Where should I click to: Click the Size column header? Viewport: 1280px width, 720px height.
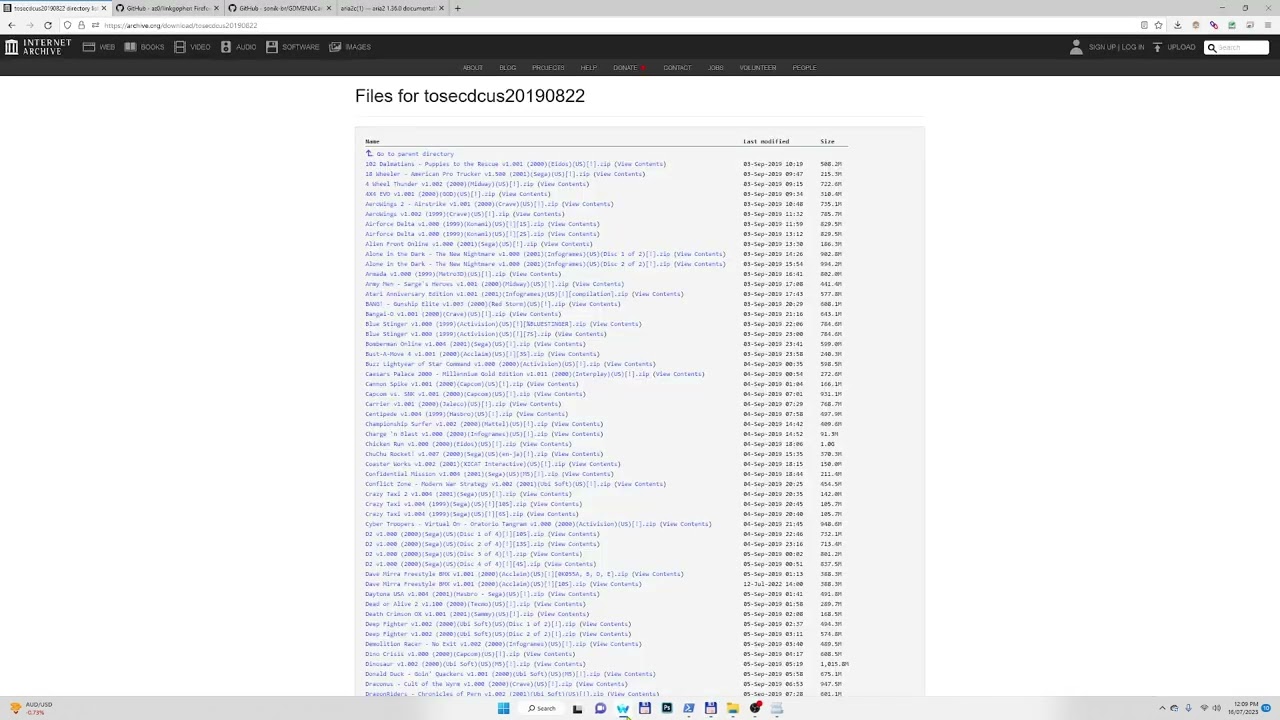827,142
